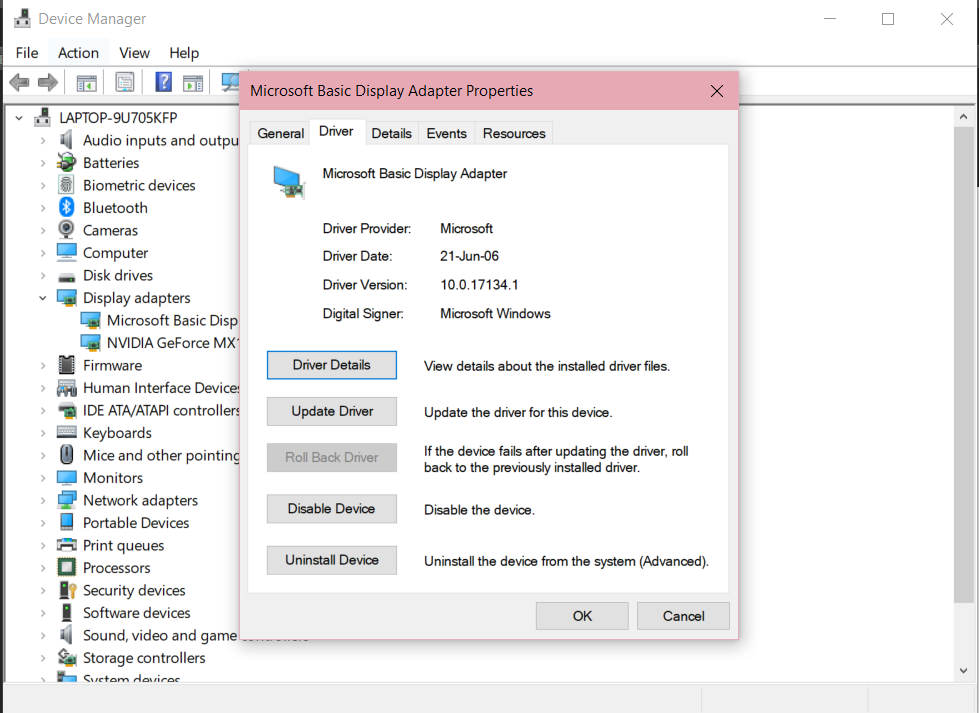Select the Human Interface Devices icon

click(66, 388)
